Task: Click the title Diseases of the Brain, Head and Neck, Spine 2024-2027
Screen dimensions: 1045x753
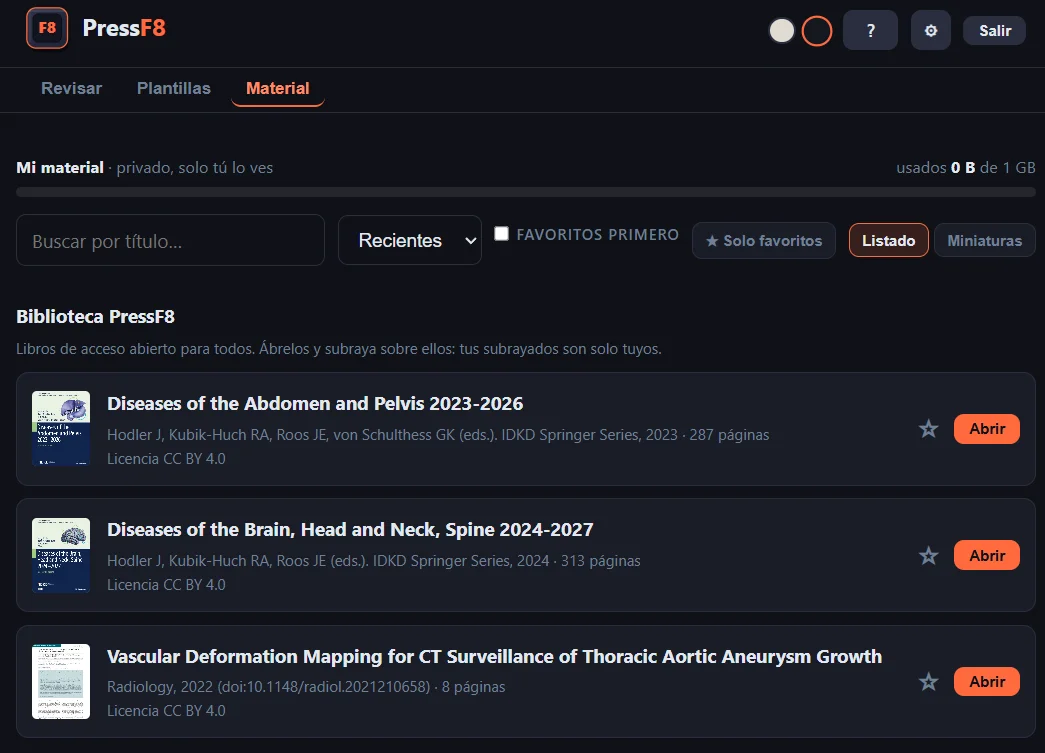Action: point(350,529)
